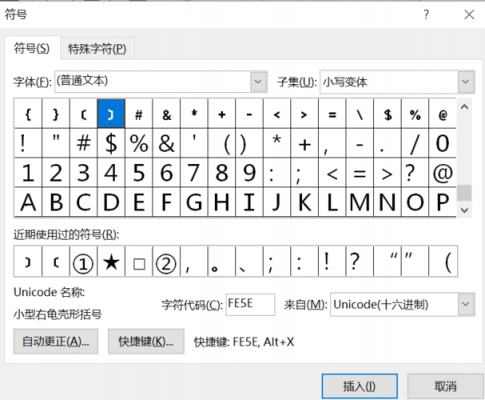
Task: Choose the ideographic comma 、 recent symbol
Action: click(249, 262)
